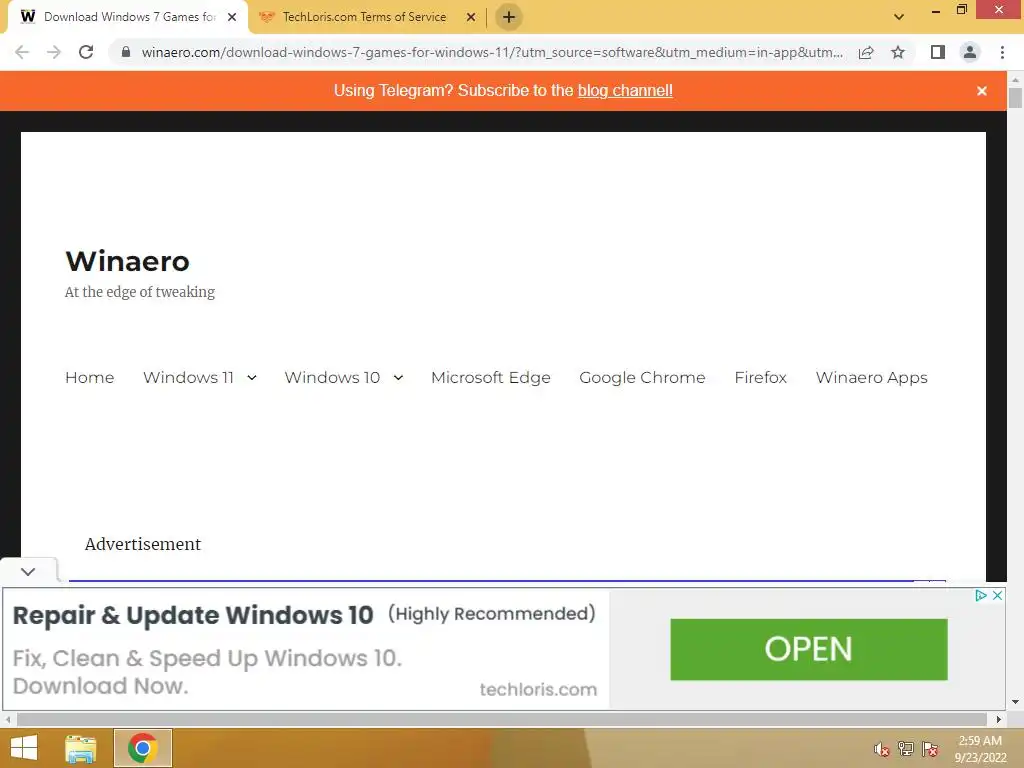The image size is (1024, 768).
Task: Open the Microsoft Edge category
Action: coord(490,377)
